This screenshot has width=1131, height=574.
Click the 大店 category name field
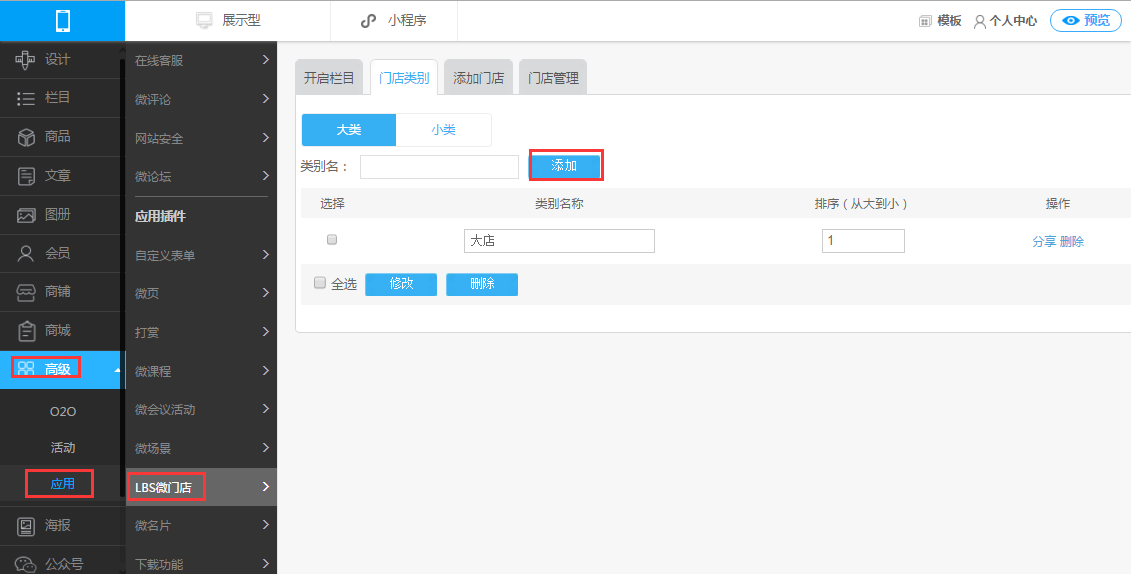click(x=559, y=241)
